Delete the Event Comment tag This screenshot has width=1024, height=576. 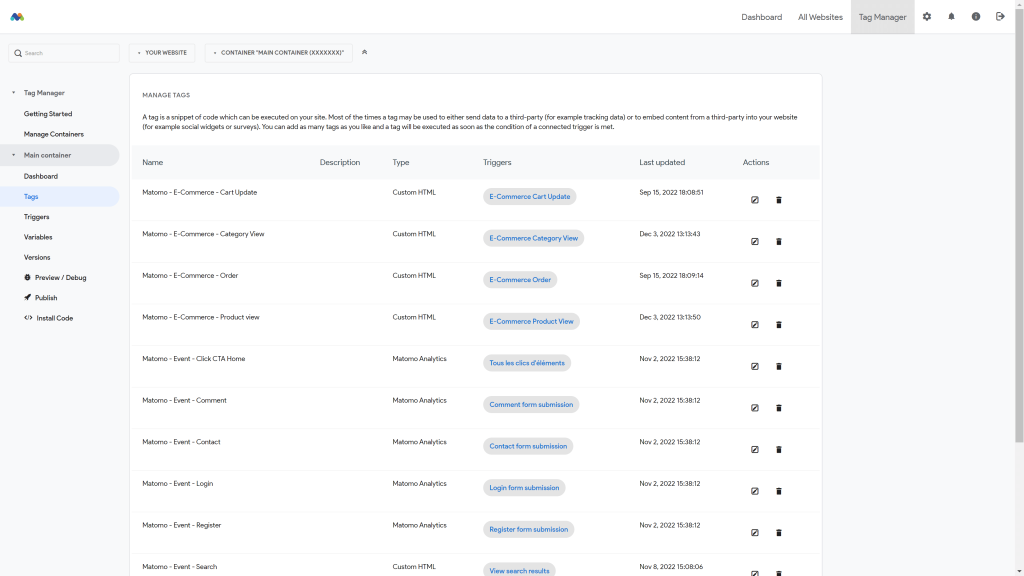point(778,408)
